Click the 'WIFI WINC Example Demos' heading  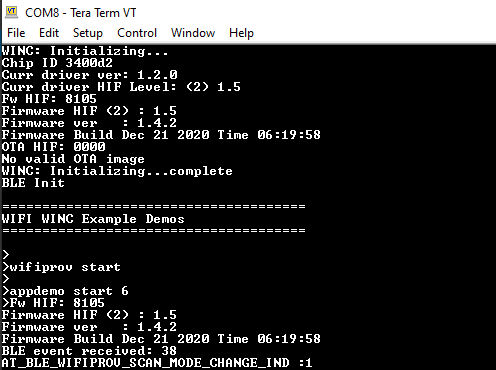(93, 219)
